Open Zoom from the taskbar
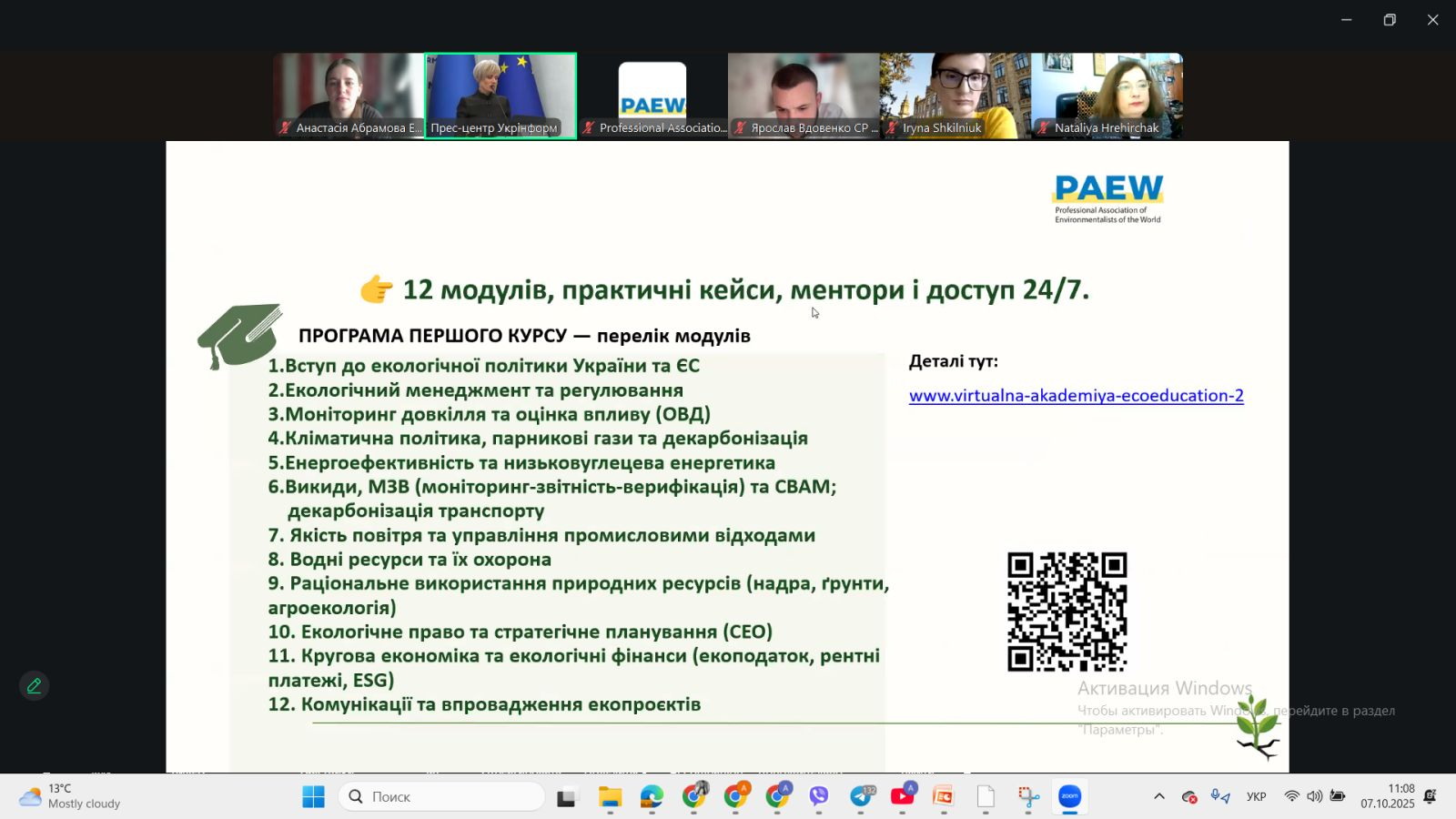 point(1069,797)
